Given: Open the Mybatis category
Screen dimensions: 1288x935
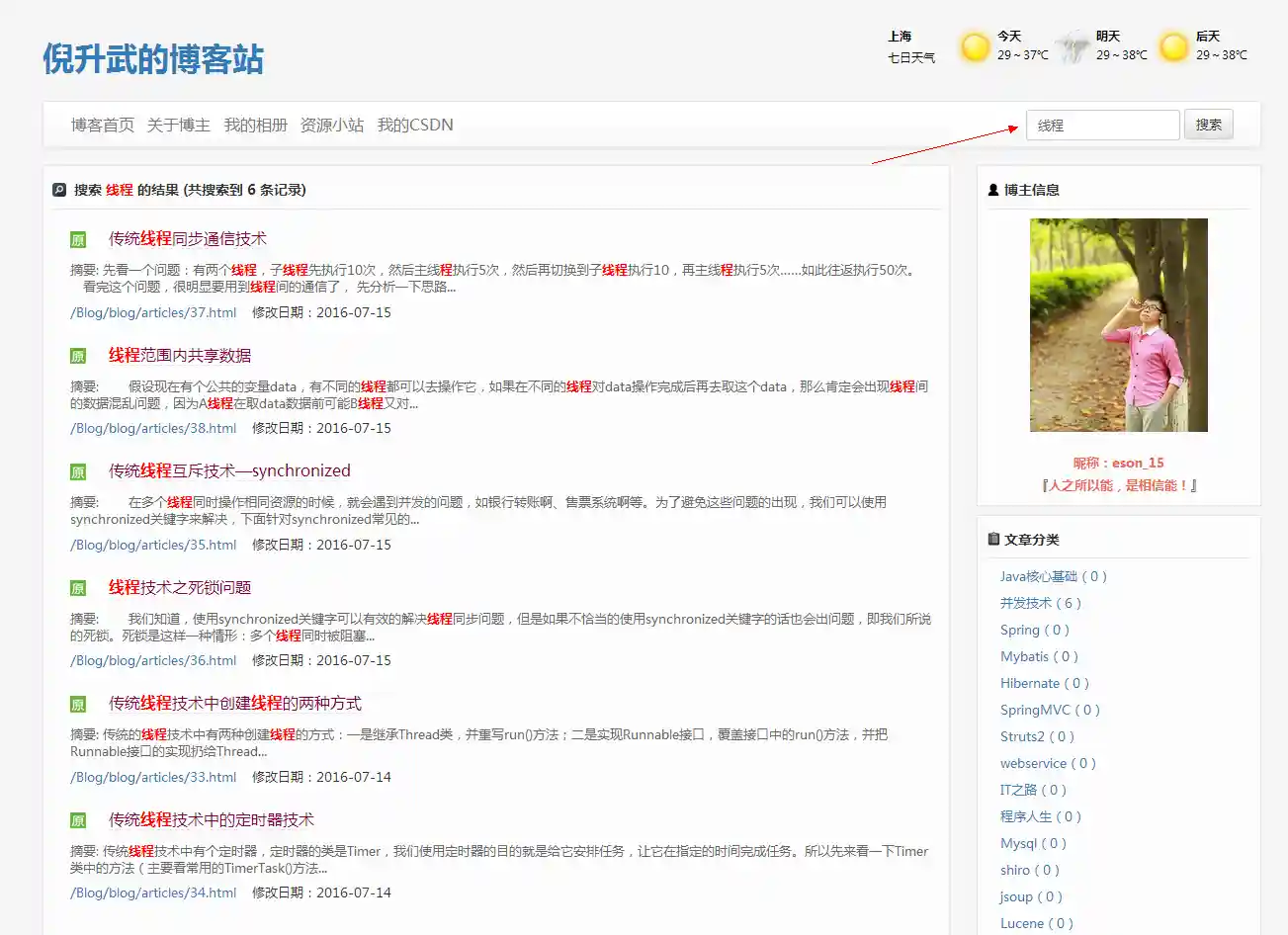Looking at the screenshot, I should [1039, 656].
